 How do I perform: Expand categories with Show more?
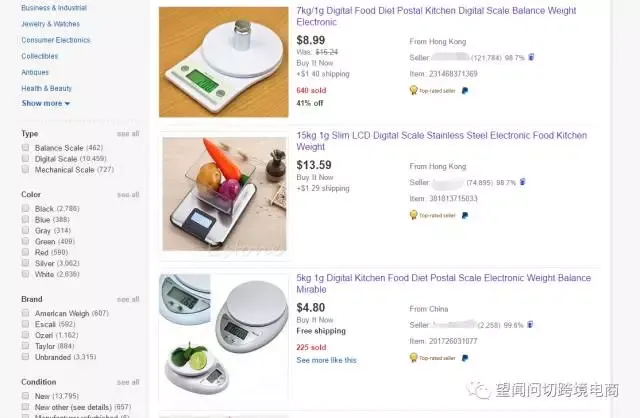46,103
